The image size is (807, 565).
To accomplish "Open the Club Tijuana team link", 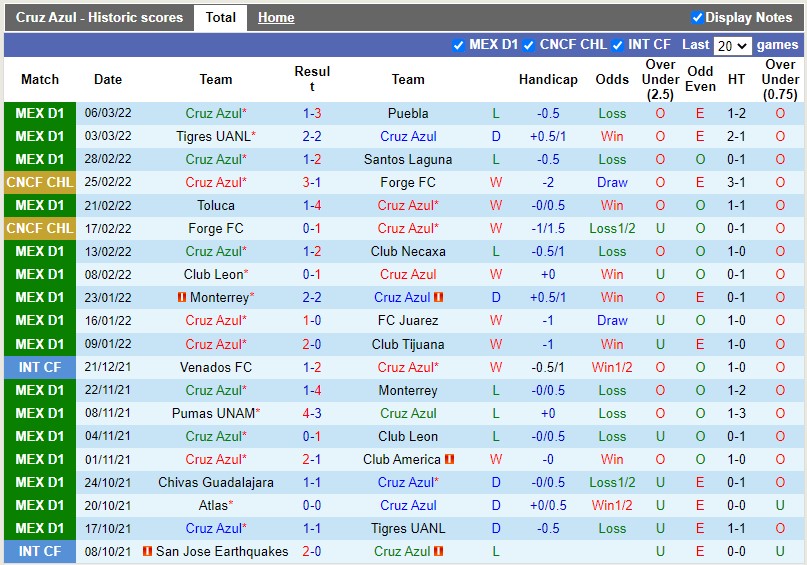I will pos(408,344).
